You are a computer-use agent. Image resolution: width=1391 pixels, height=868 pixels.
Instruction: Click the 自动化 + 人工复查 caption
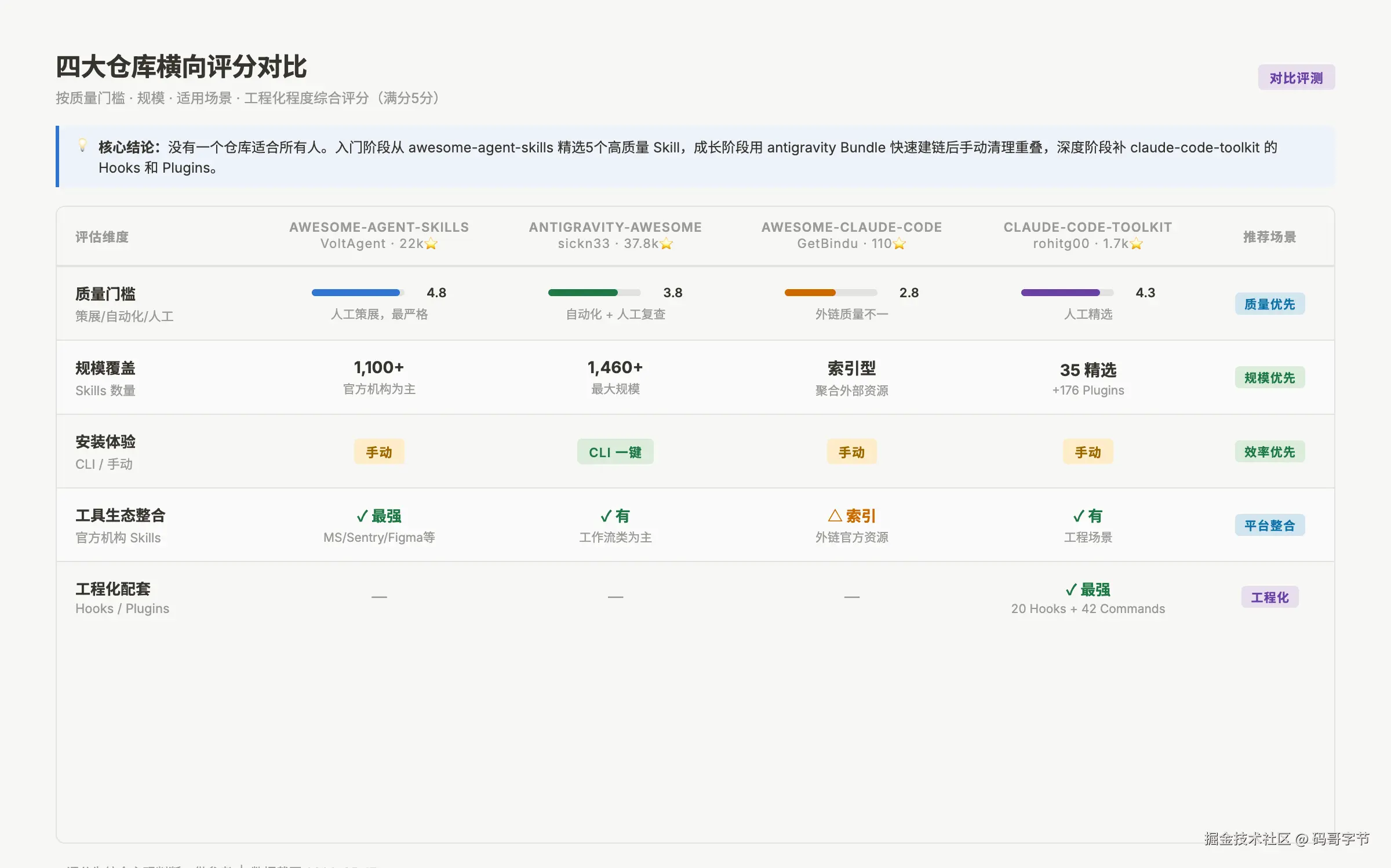[x=615, y=315]
